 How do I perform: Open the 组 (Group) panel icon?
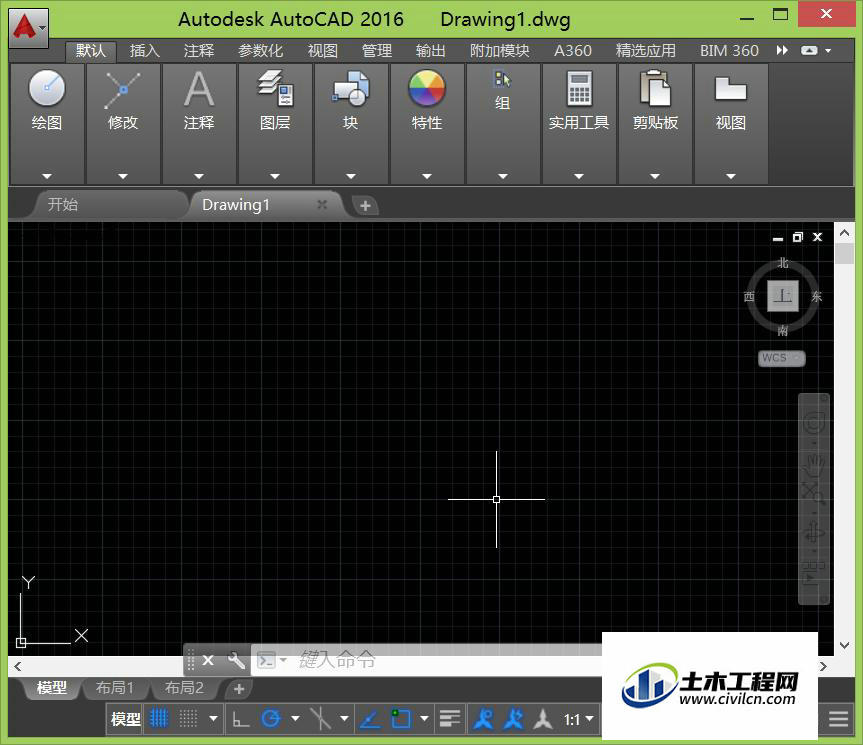click(x=502, y=80)
